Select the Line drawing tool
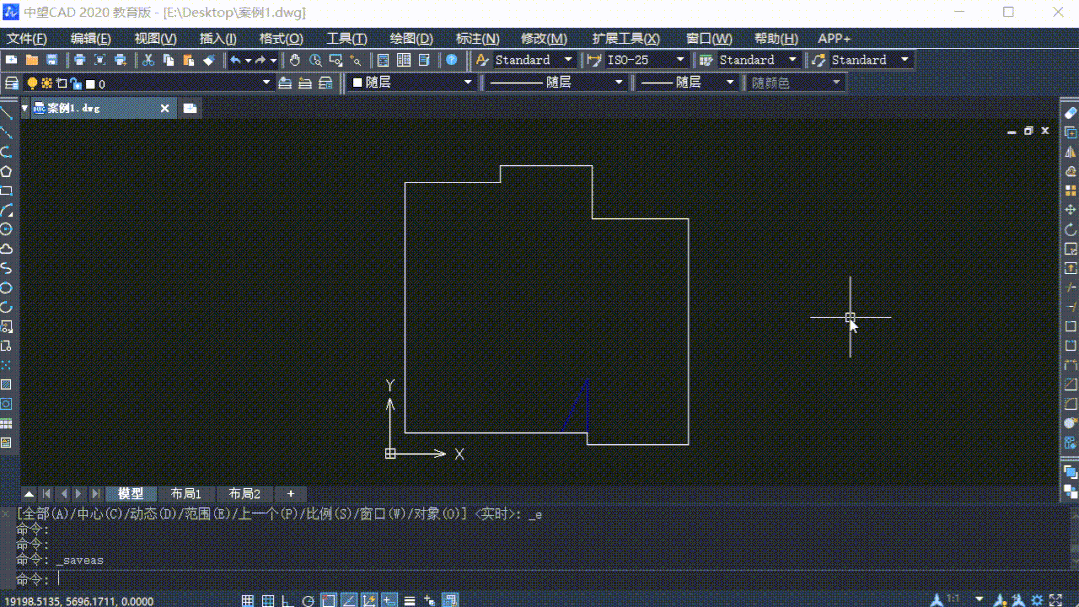The height and width of the screenshot is (607, 1079). click(7, 114)
